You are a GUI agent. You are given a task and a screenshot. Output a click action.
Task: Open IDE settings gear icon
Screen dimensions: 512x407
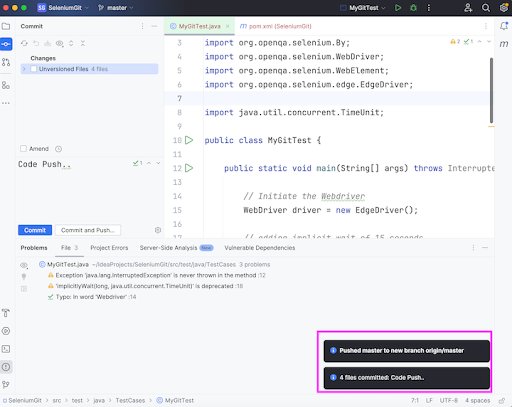[504, 8]
